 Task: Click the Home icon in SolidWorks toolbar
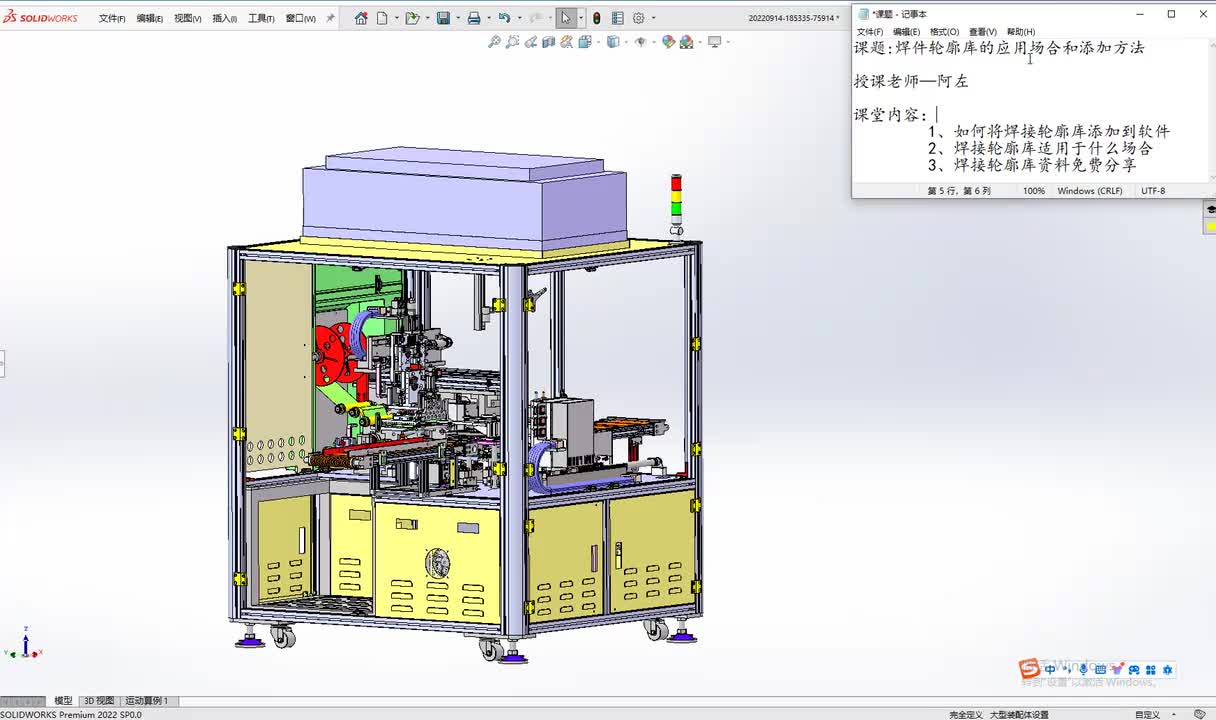coord(361,18)
